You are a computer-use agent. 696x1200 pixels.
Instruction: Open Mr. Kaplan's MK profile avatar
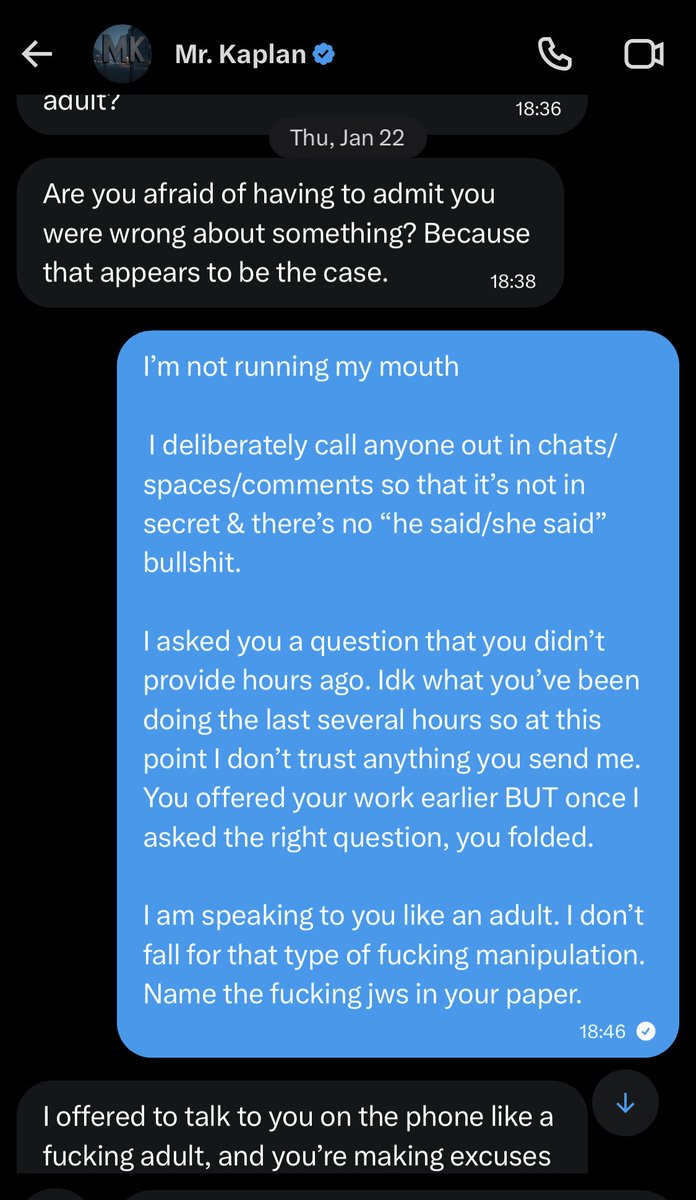point(122,55)
